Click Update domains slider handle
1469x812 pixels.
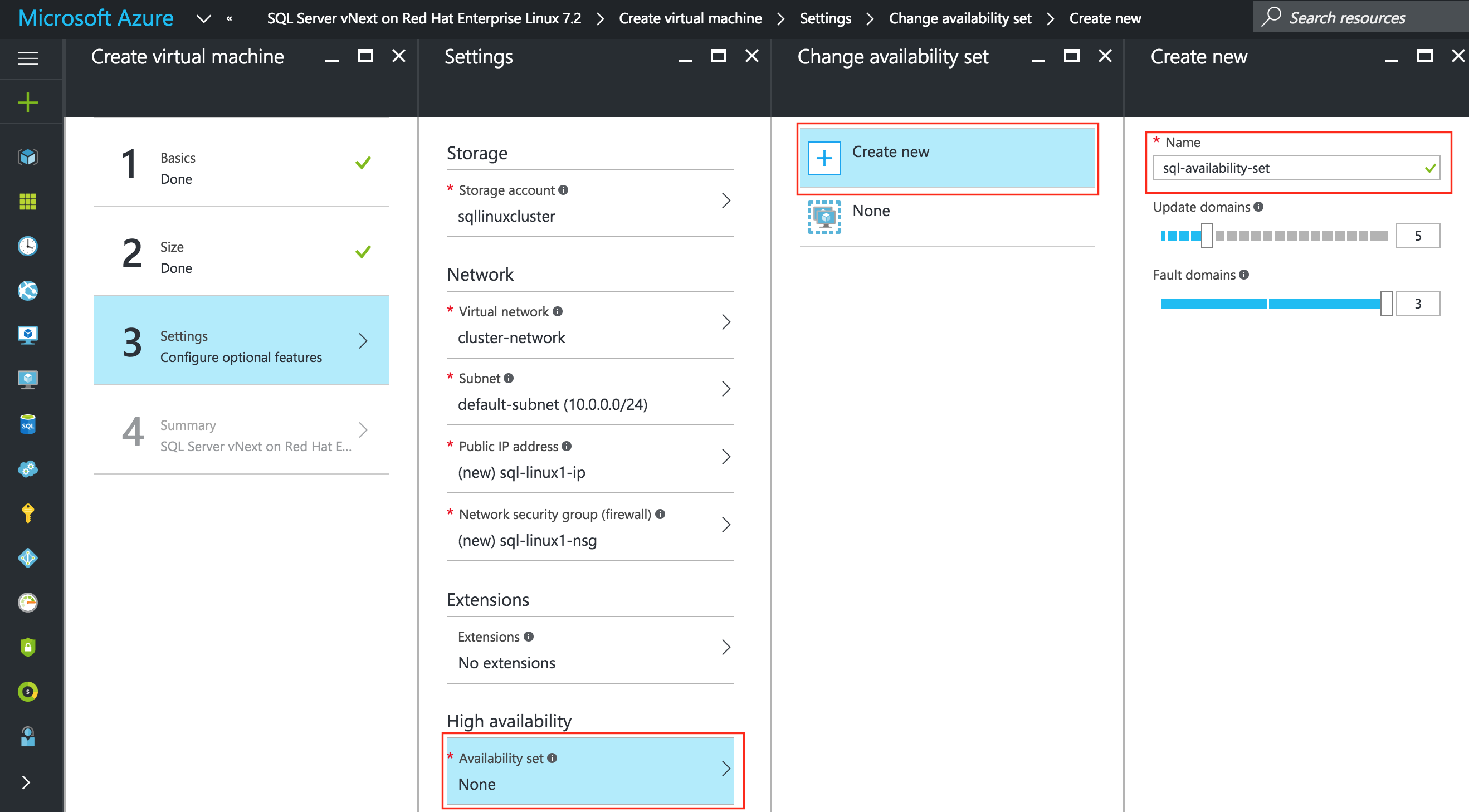[1207, 236]
